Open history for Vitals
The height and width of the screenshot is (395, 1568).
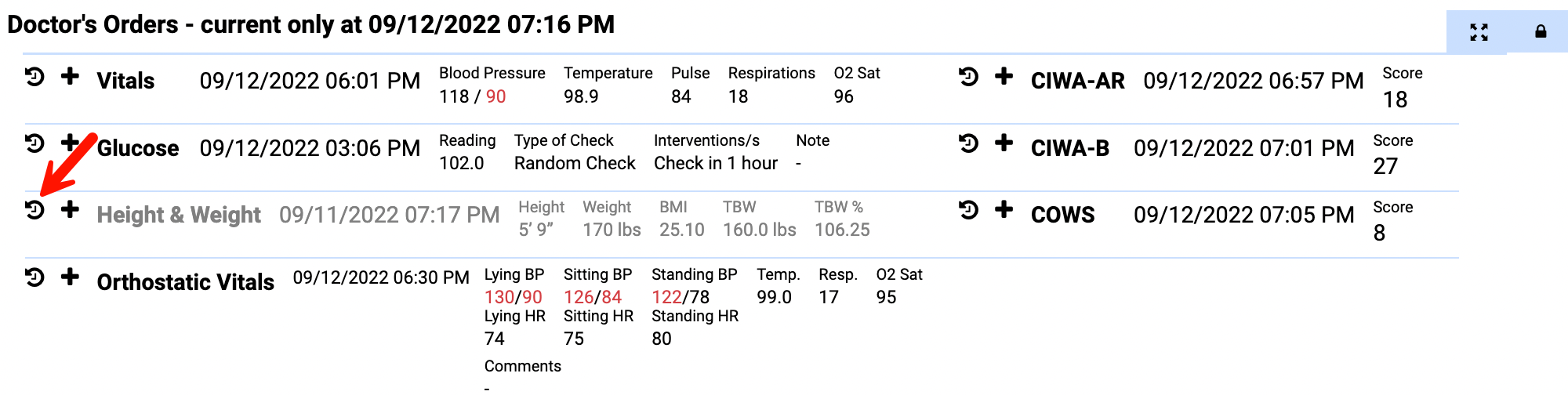[34, 77]
